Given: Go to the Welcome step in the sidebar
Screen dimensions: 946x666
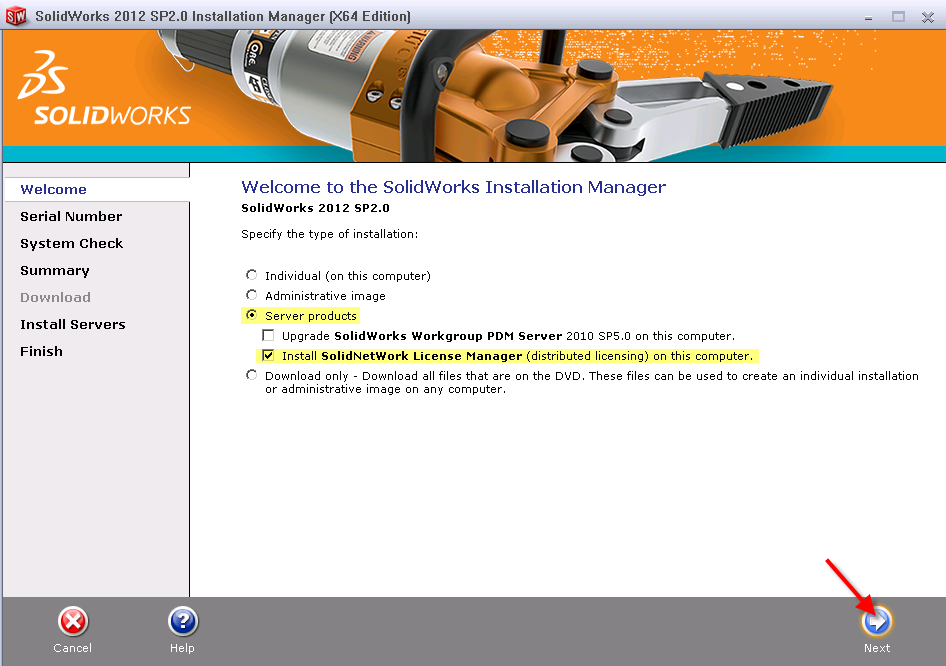Looking at the screenshot, I should (53, 189).
